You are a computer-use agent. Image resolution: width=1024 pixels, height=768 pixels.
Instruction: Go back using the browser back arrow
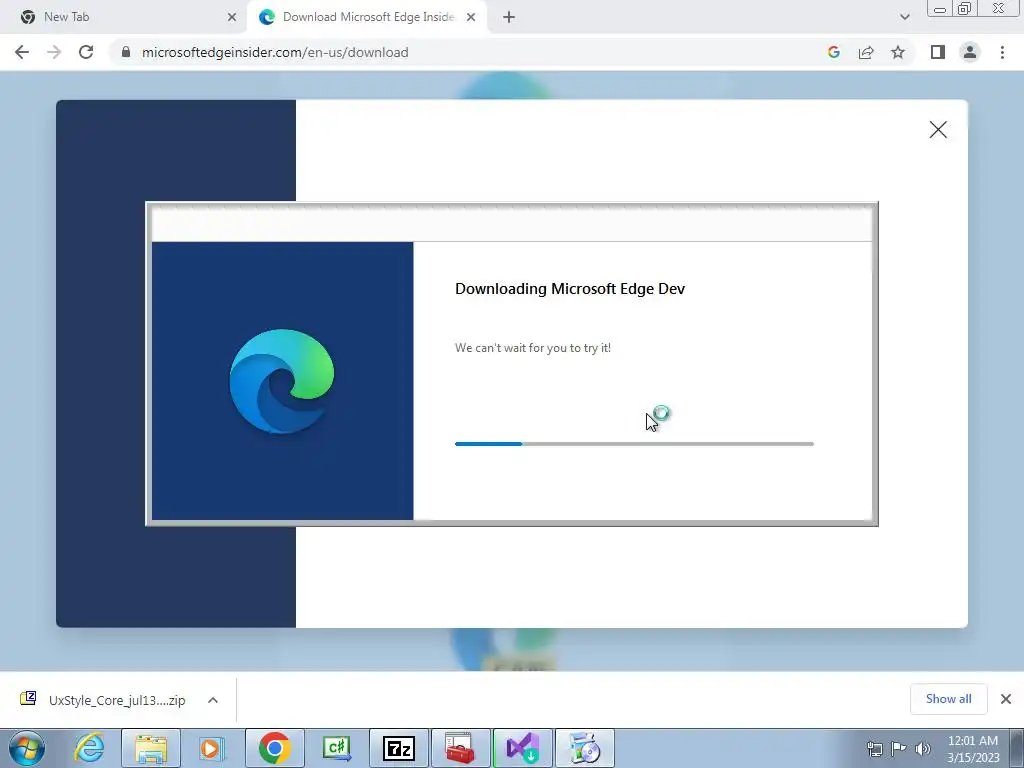pos(22,52)
